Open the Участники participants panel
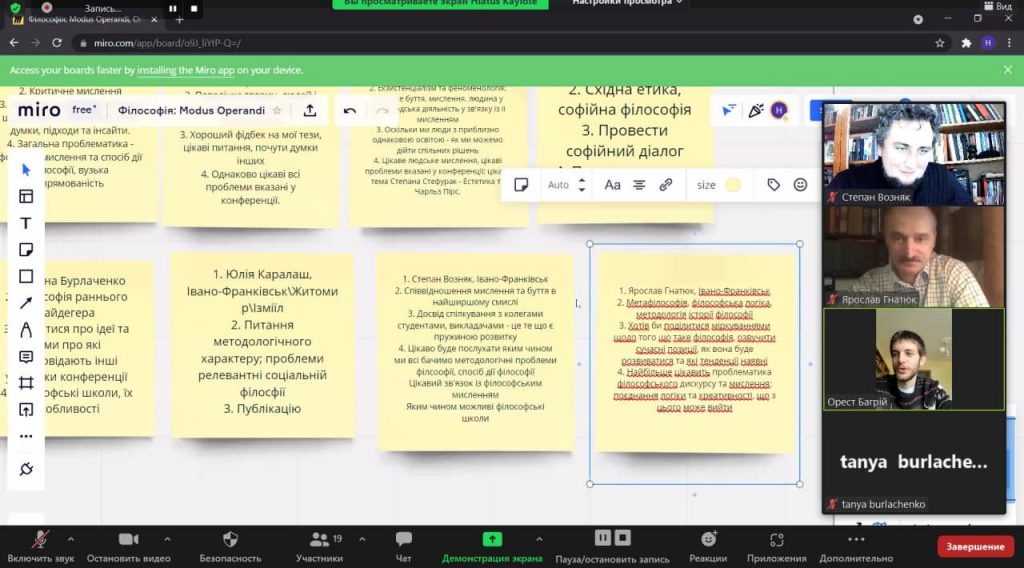The width and height of the screenshot is (1024, 568). coord(319,546)
